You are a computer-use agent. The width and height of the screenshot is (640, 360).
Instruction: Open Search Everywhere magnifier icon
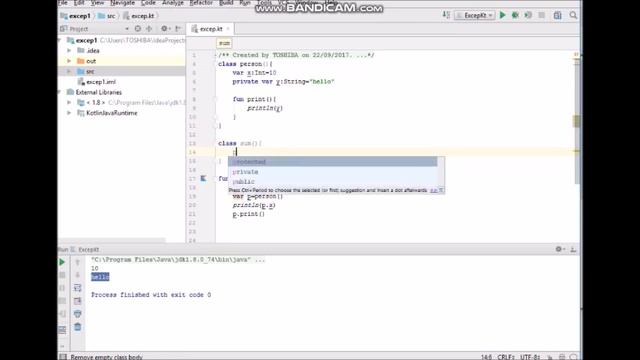[x=573, y=15]
